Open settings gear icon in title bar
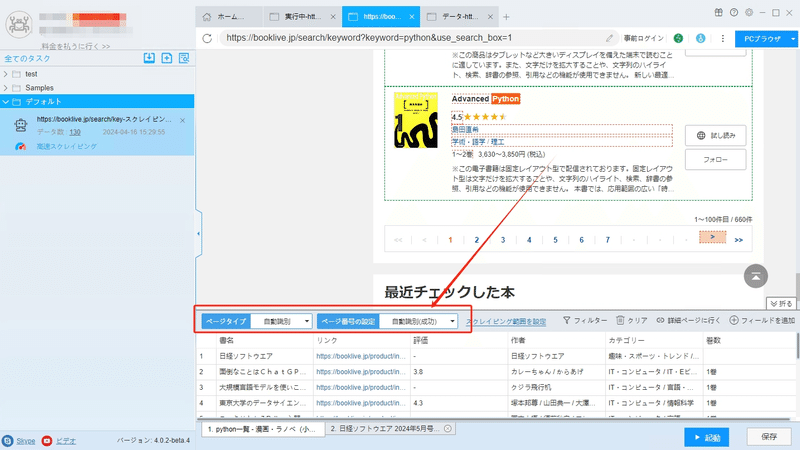 [x=748, y=13]
